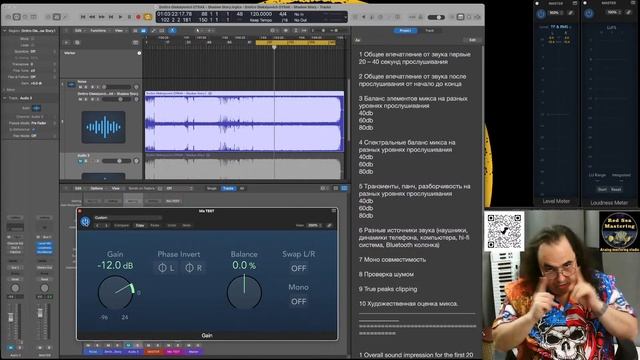This screenshot has height=360, width=640.
Task: Toggle the yellow Cycle mode button
Action: click(x=148, y=17)
